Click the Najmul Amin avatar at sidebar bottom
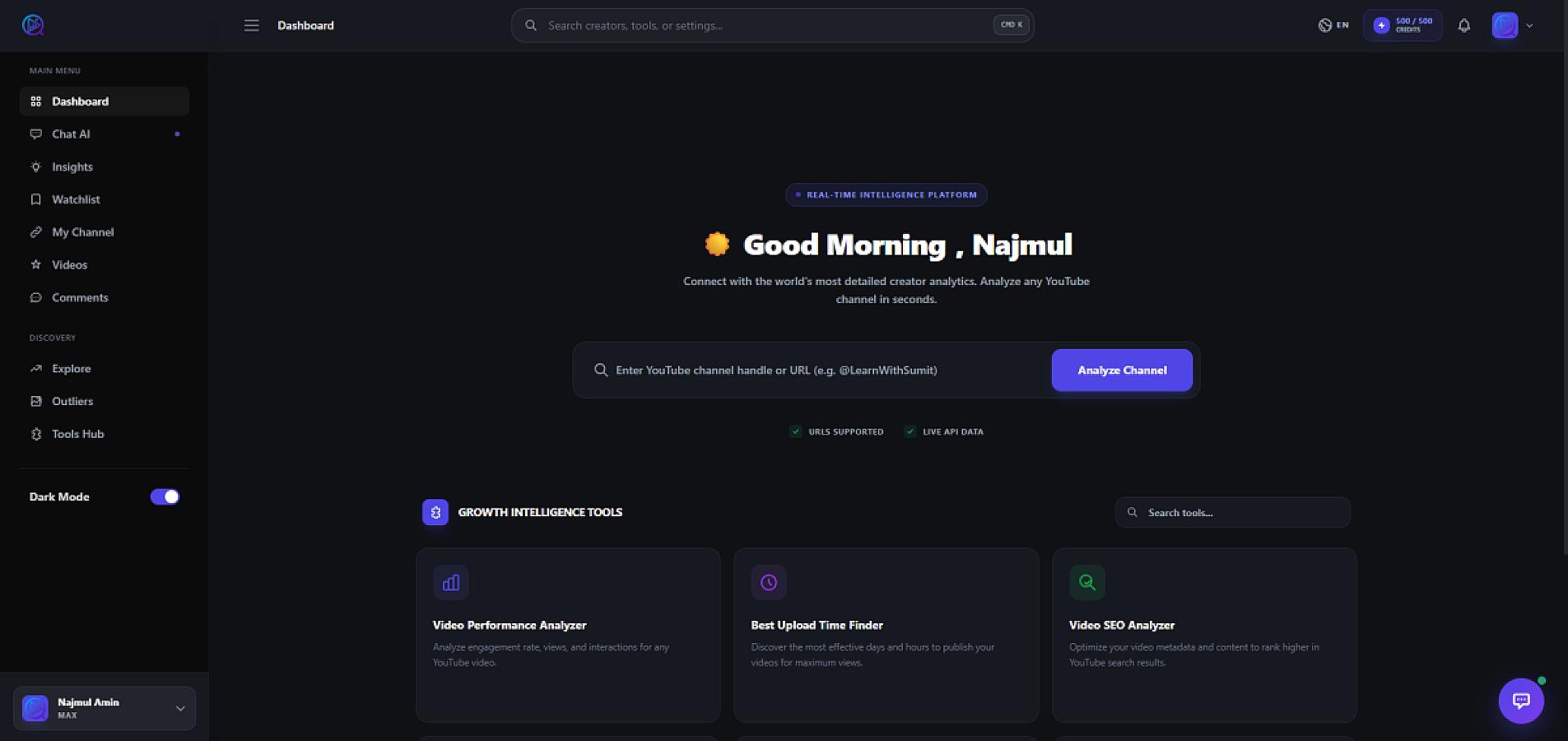Viewport: 1568px width, 741px height. coord(35,708)
